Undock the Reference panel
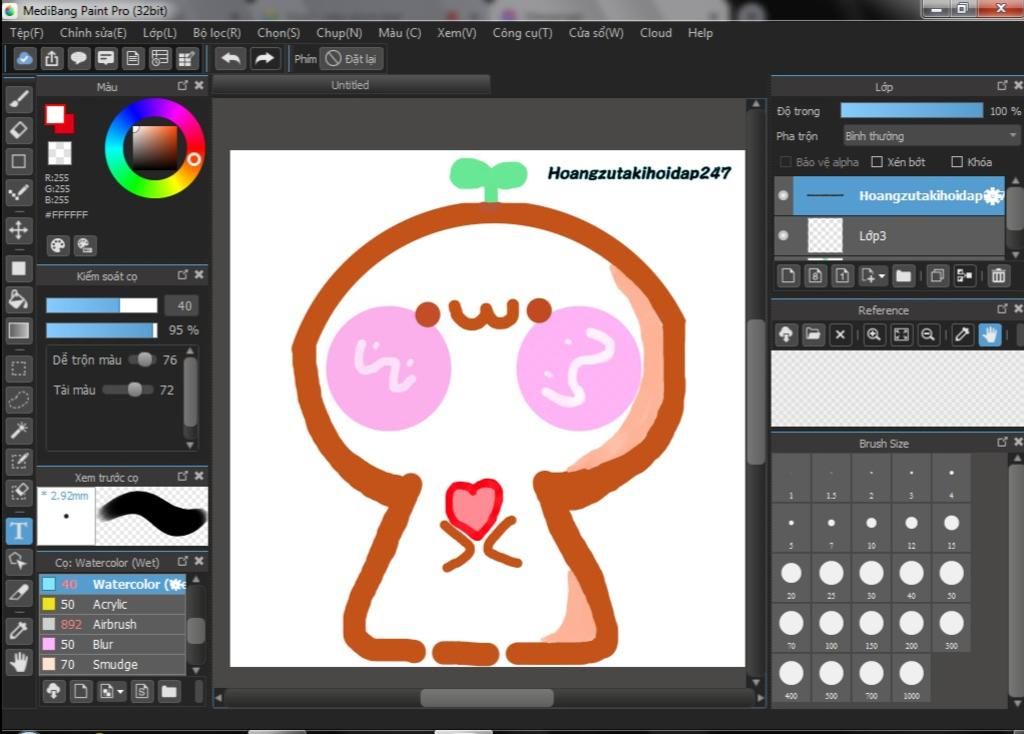 pos(1002,309)
